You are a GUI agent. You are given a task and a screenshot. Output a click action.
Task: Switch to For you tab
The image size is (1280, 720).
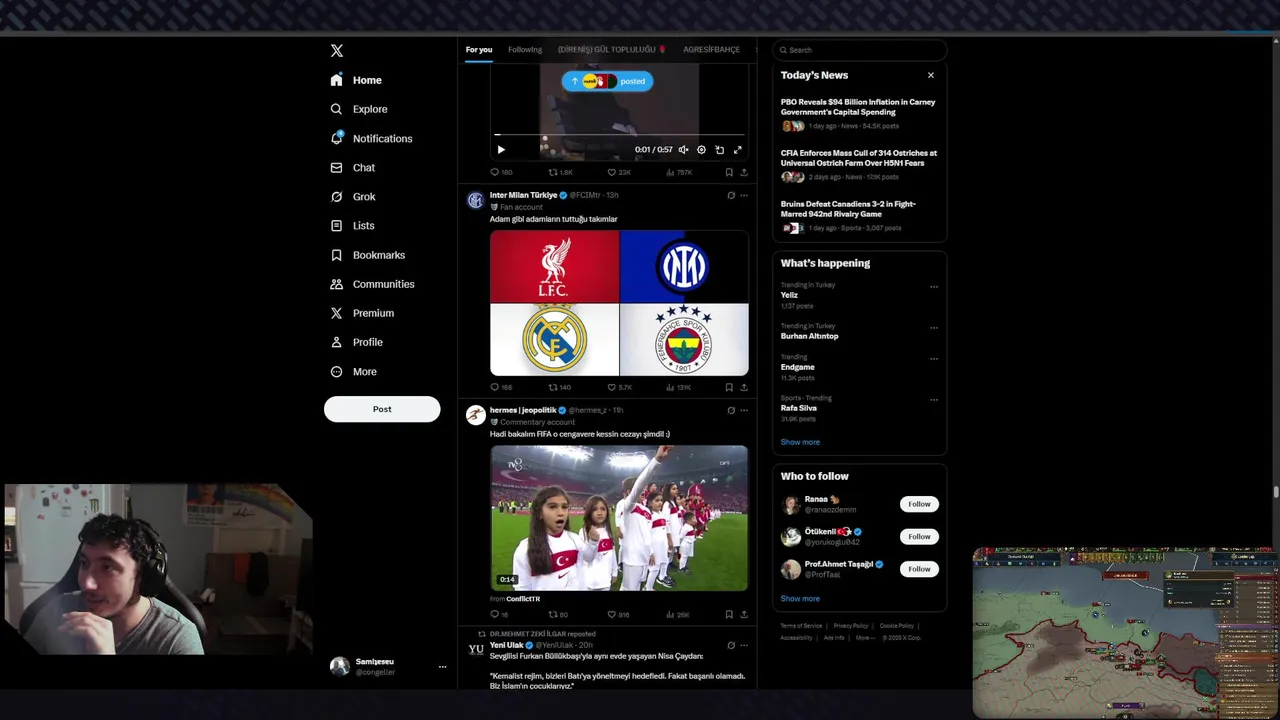(479, 50)
